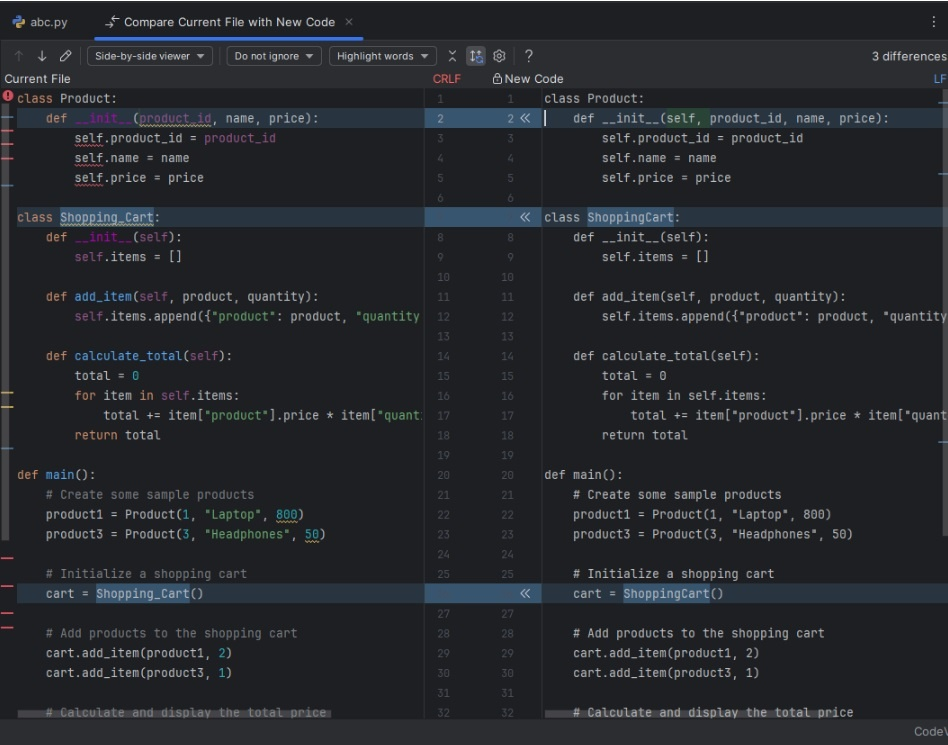This screenshot has height=745, width=948.
Task: Click the lock icon beside New Code
Action: coord(497,79)
